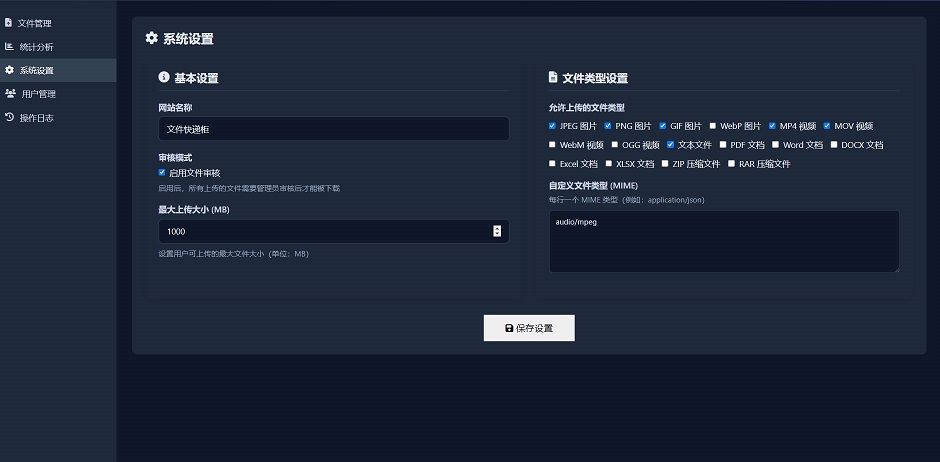Click the 系统设置 gear icon in sidebar
Screen dimensions: 940x462
9,70
